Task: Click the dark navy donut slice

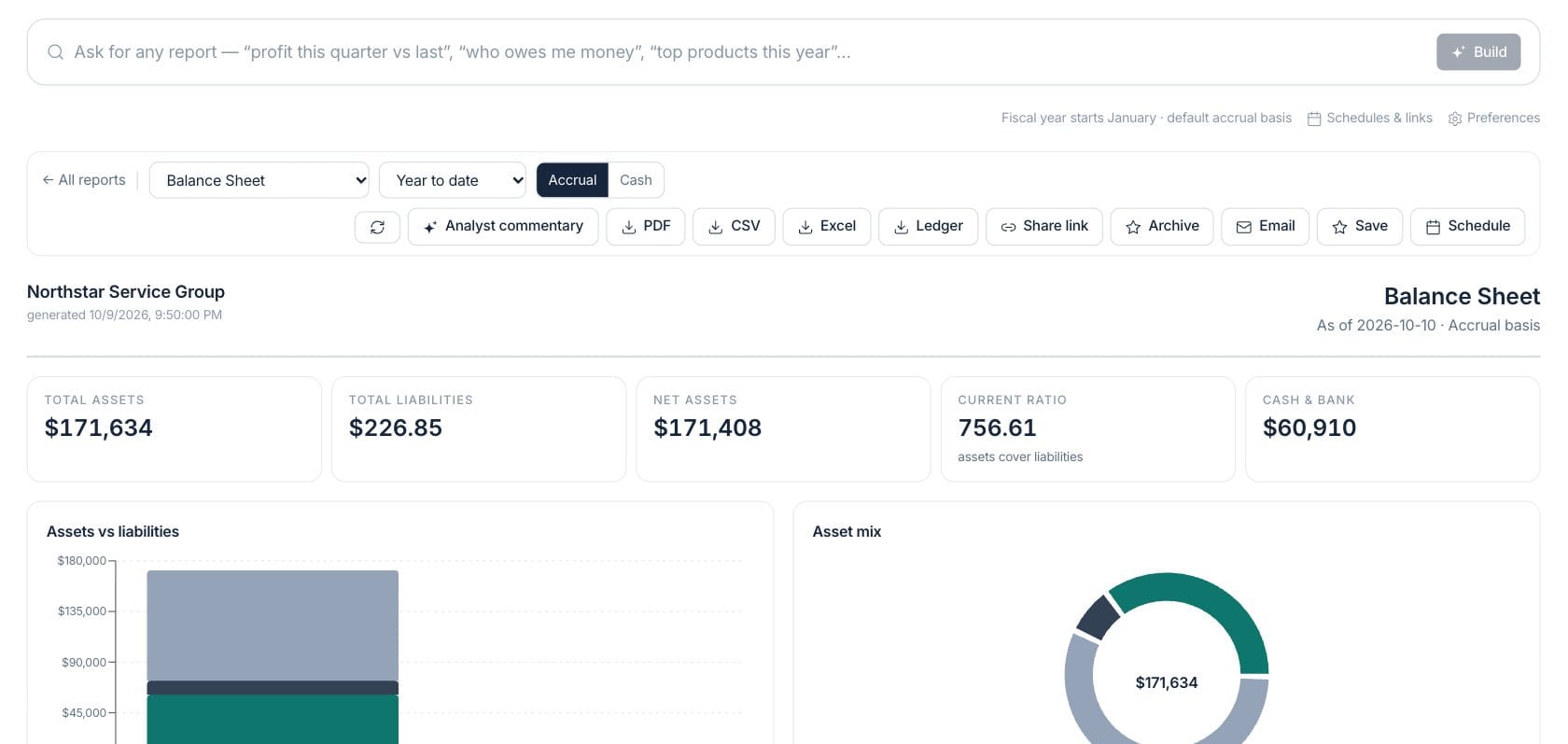Action: point(1099,617)
